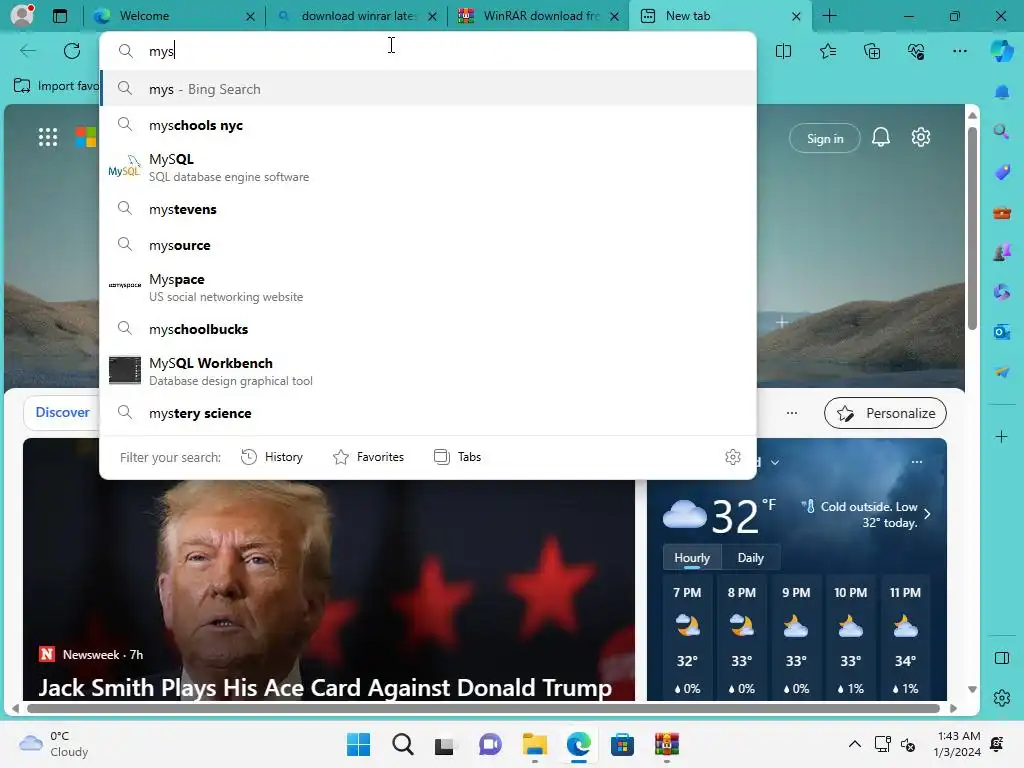Screen dimensions: 1024x768
Task: Open feed more options ellipsis
Action: pos(792,413)
